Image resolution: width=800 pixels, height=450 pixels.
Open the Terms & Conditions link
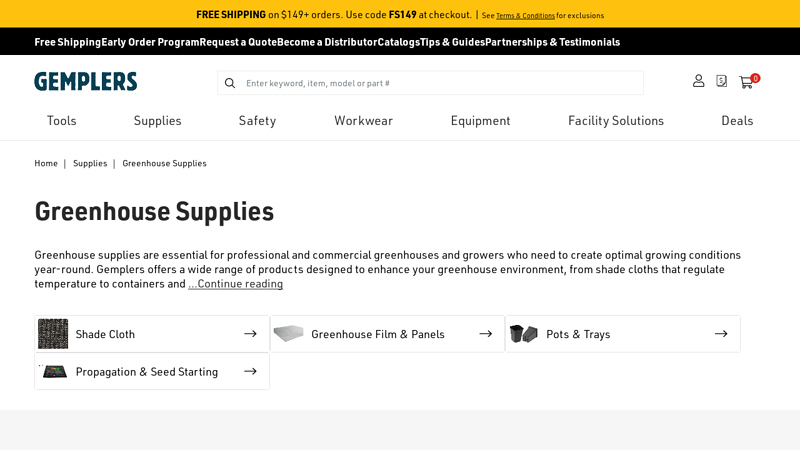526,16
